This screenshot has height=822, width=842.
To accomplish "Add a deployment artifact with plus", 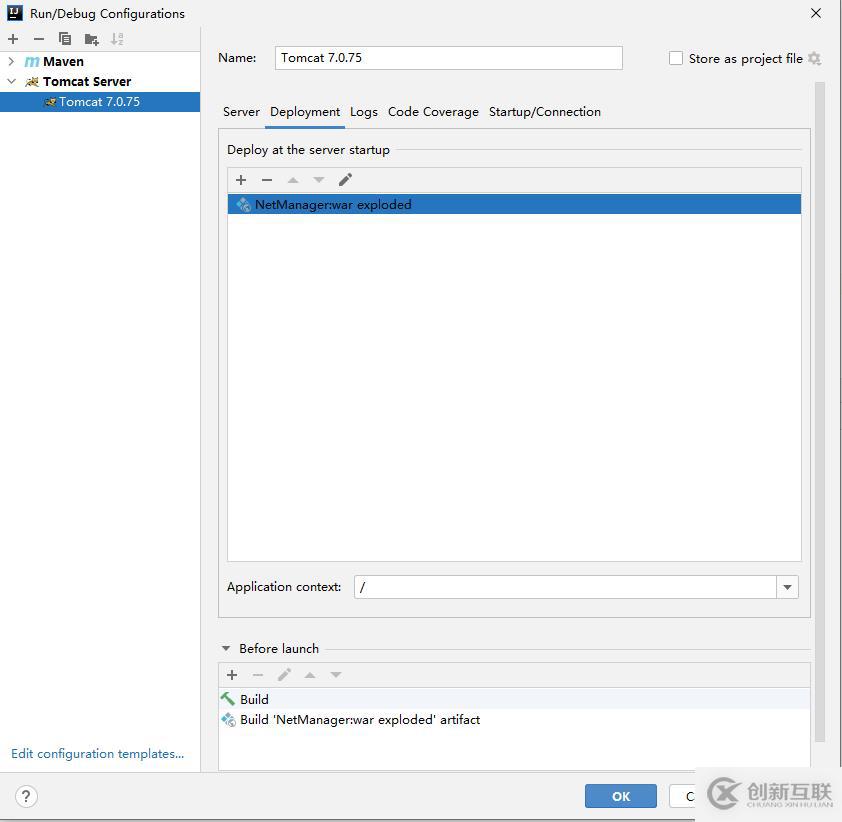I will [241, 180].
